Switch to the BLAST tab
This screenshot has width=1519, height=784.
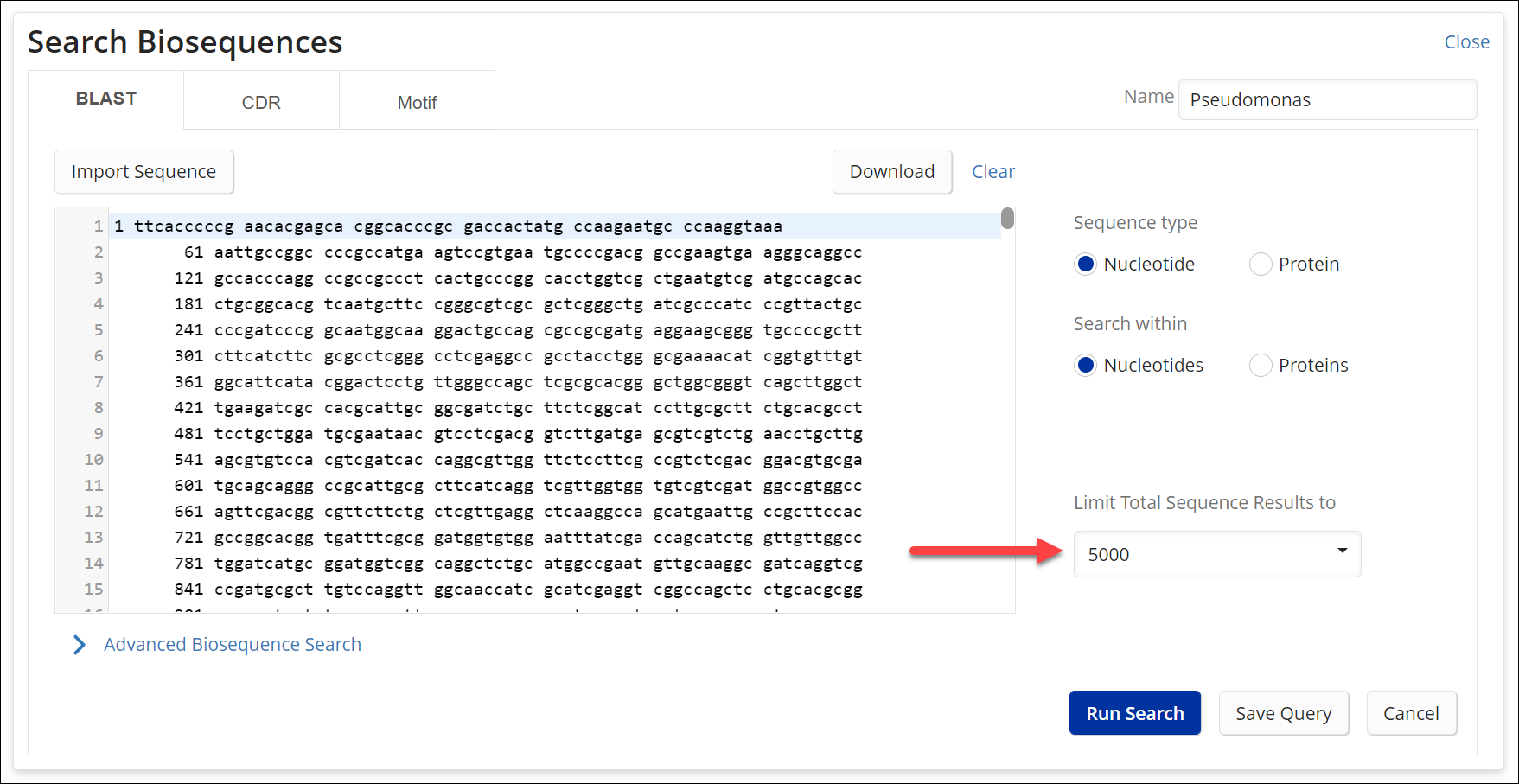106,99
